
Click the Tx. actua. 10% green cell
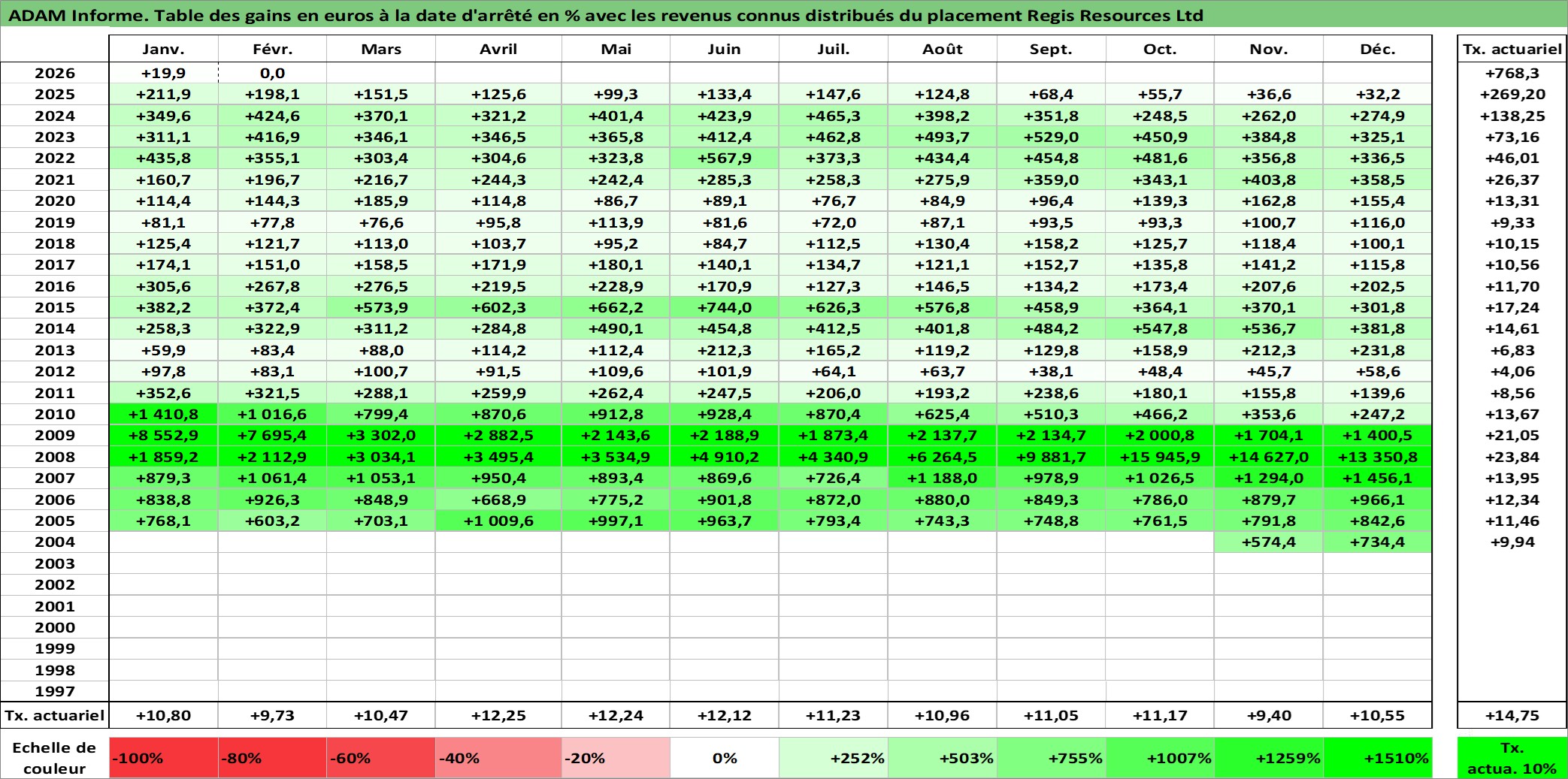1512,758
